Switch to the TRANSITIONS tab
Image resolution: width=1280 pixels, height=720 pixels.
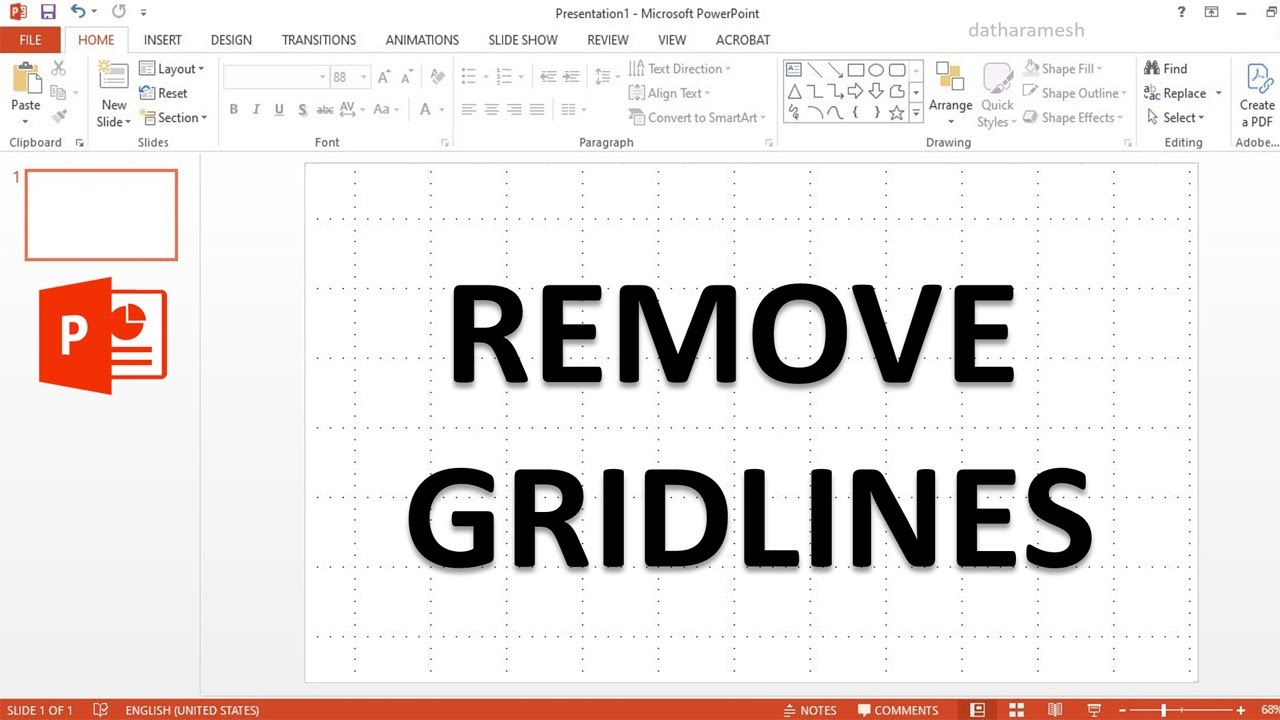[319, 40]
